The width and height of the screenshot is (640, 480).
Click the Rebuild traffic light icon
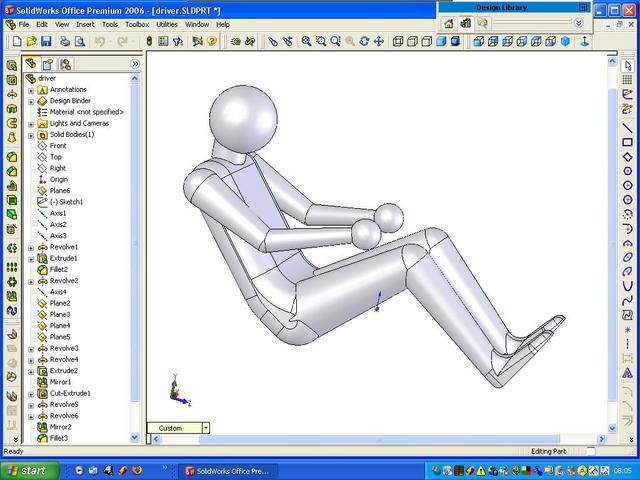[150, 41]
